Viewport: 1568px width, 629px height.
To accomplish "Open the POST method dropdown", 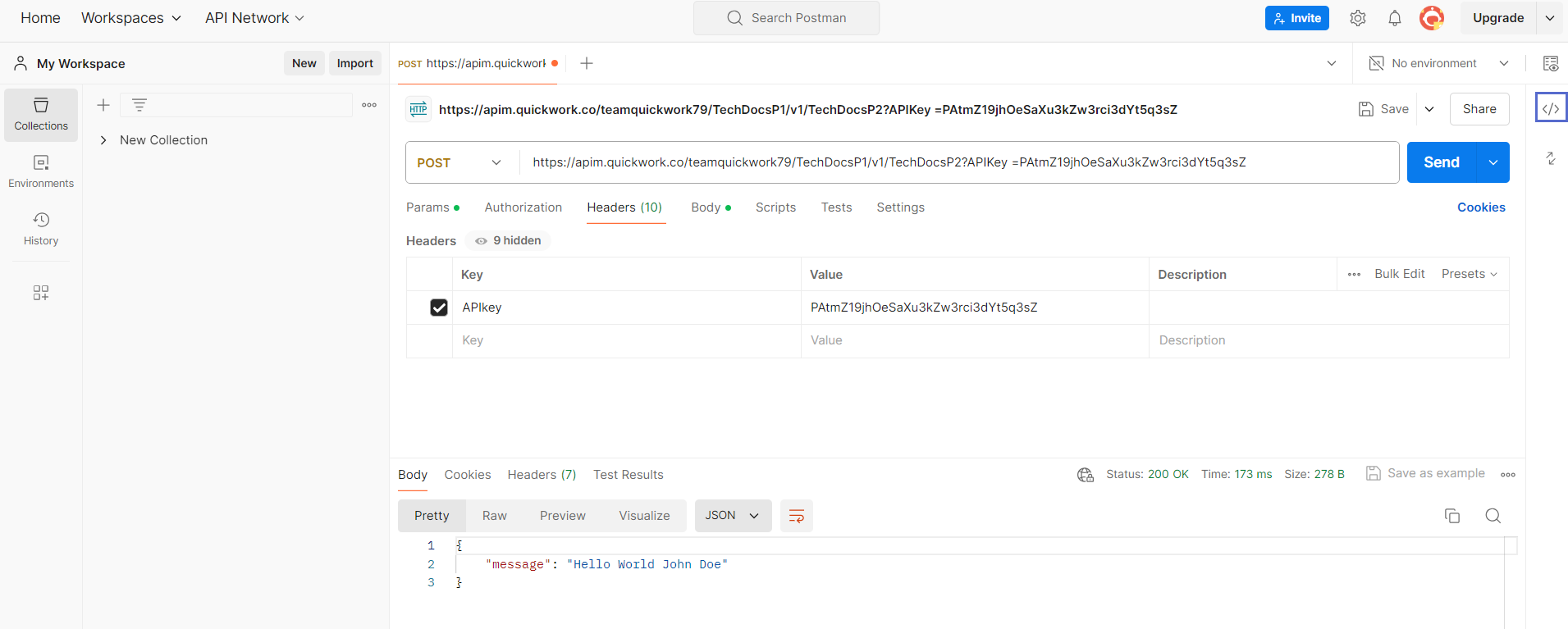I will (x=459, y=162).
